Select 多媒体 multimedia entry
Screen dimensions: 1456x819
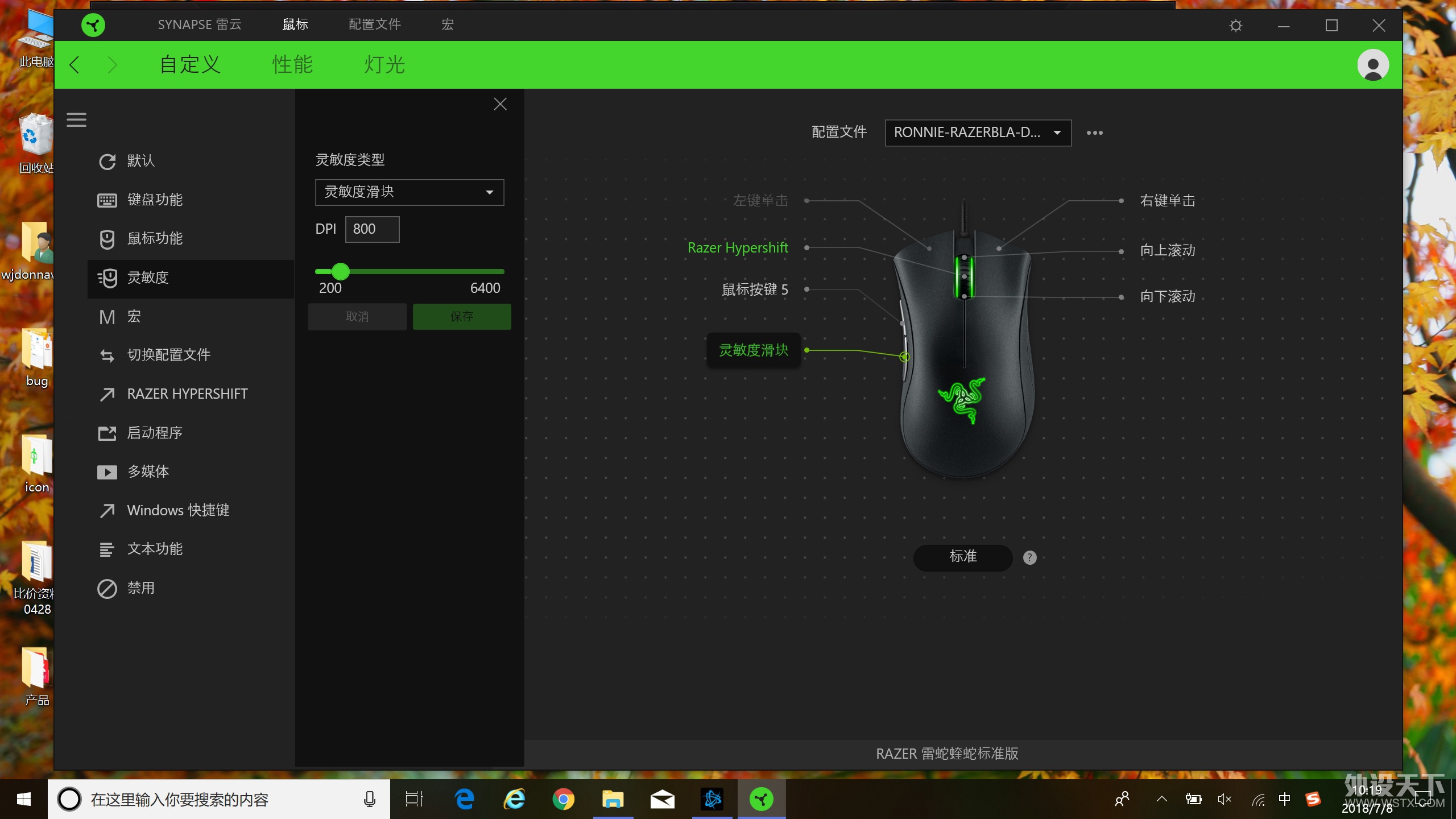click(x=191, y=472)
